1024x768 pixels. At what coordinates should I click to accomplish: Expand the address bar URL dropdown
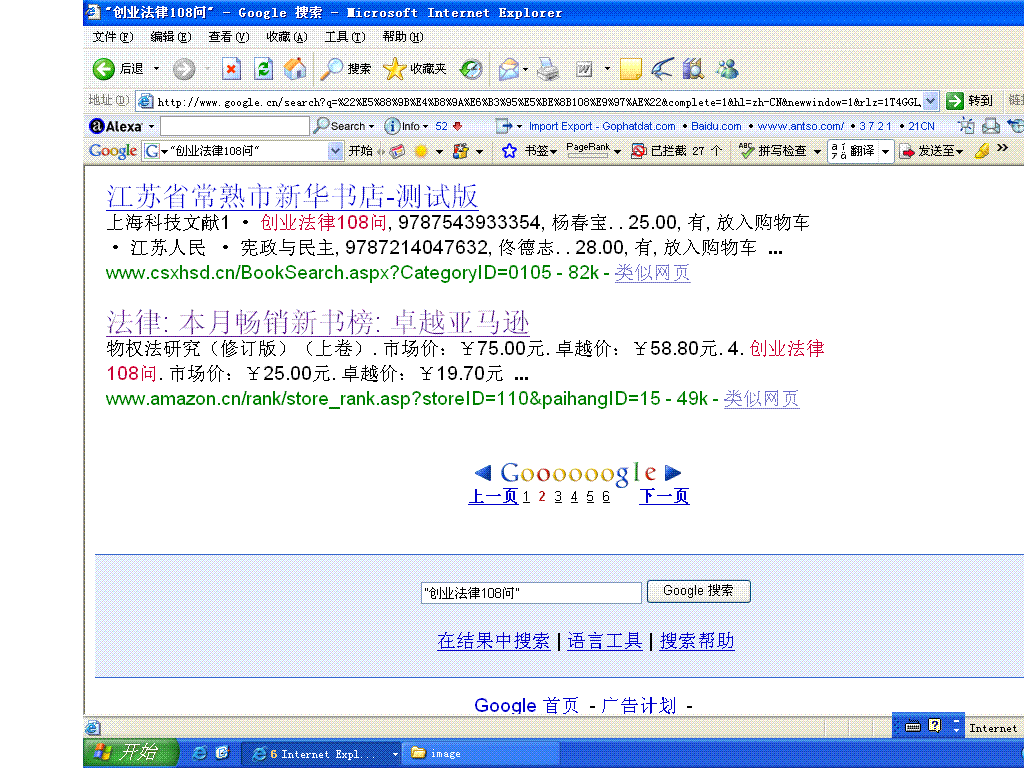pyautogui.click(x=931, y=101)
